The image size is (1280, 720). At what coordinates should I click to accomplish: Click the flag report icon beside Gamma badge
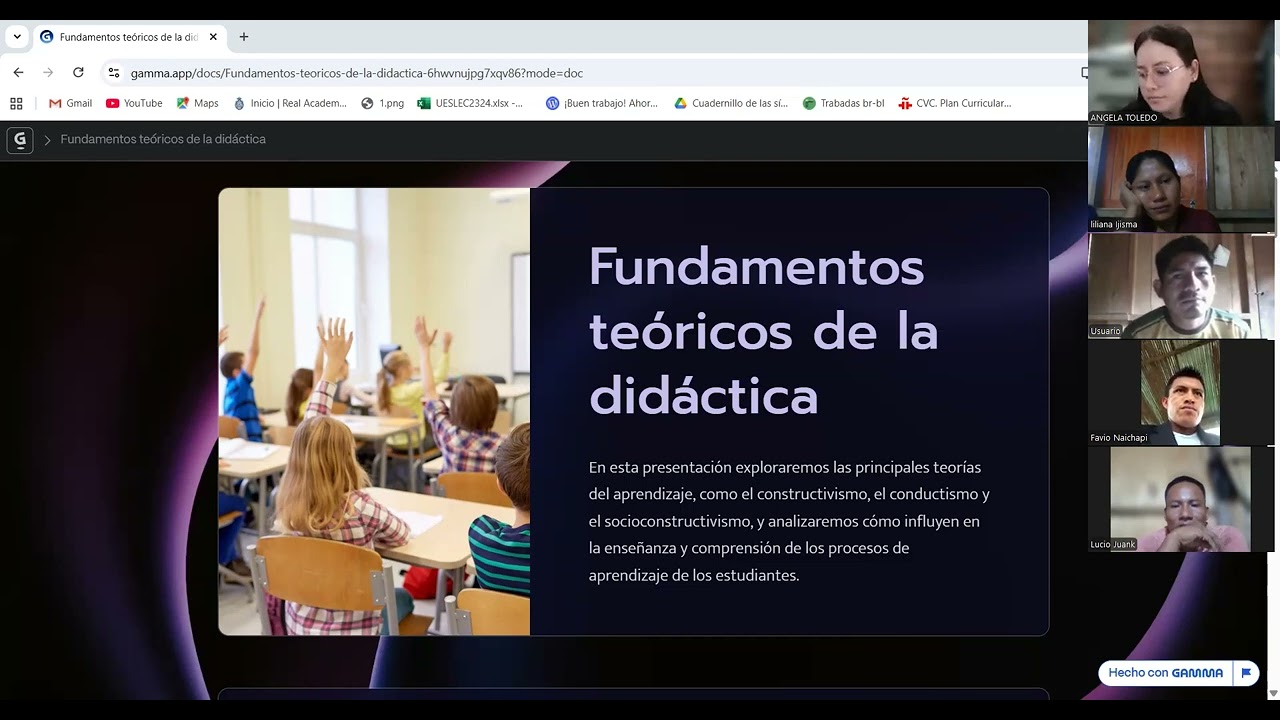pyautogui.click(x=1246, y=673)
